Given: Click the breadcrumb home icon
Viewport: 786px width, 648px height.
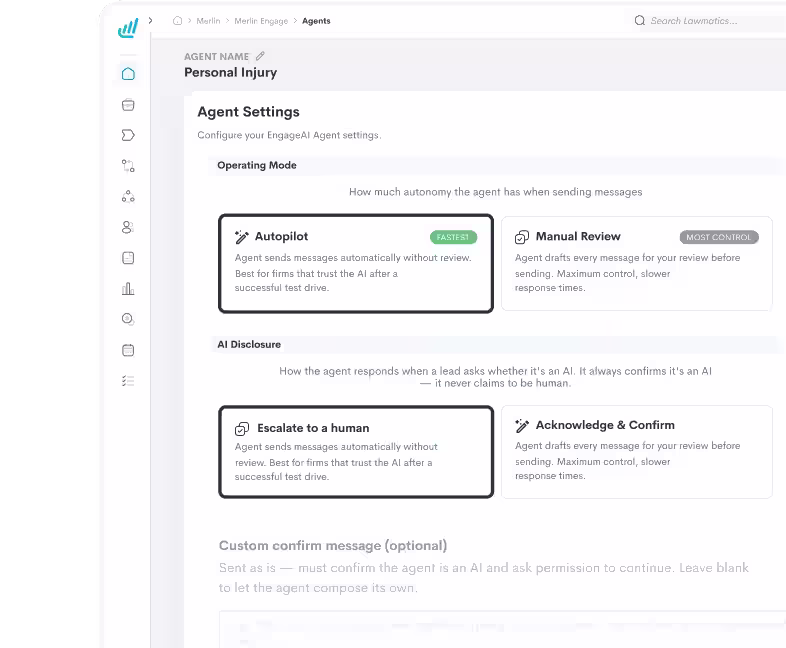Looking at the screenshot, I should (x=177, y=21).
